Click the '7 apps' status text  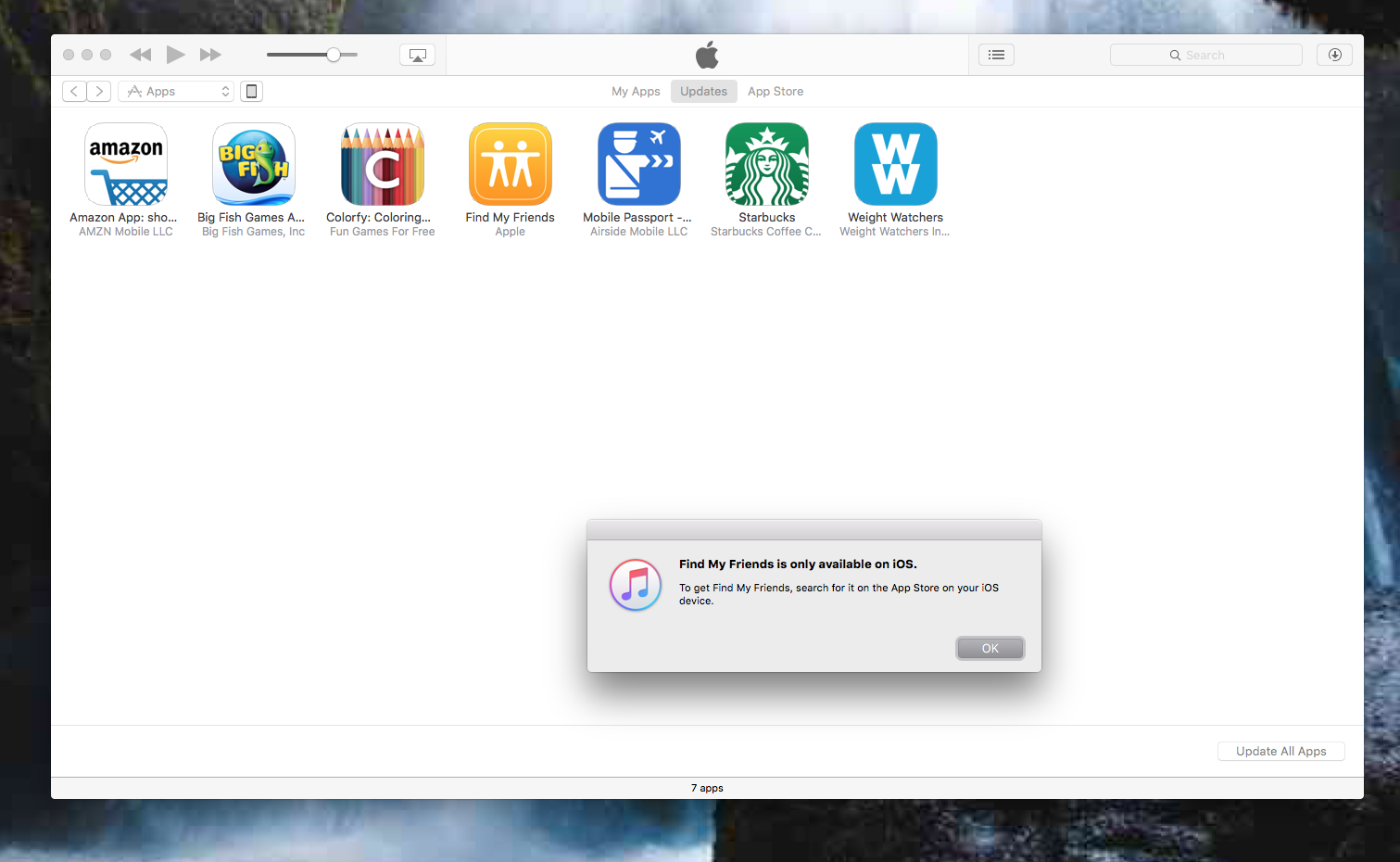point(707,788)
